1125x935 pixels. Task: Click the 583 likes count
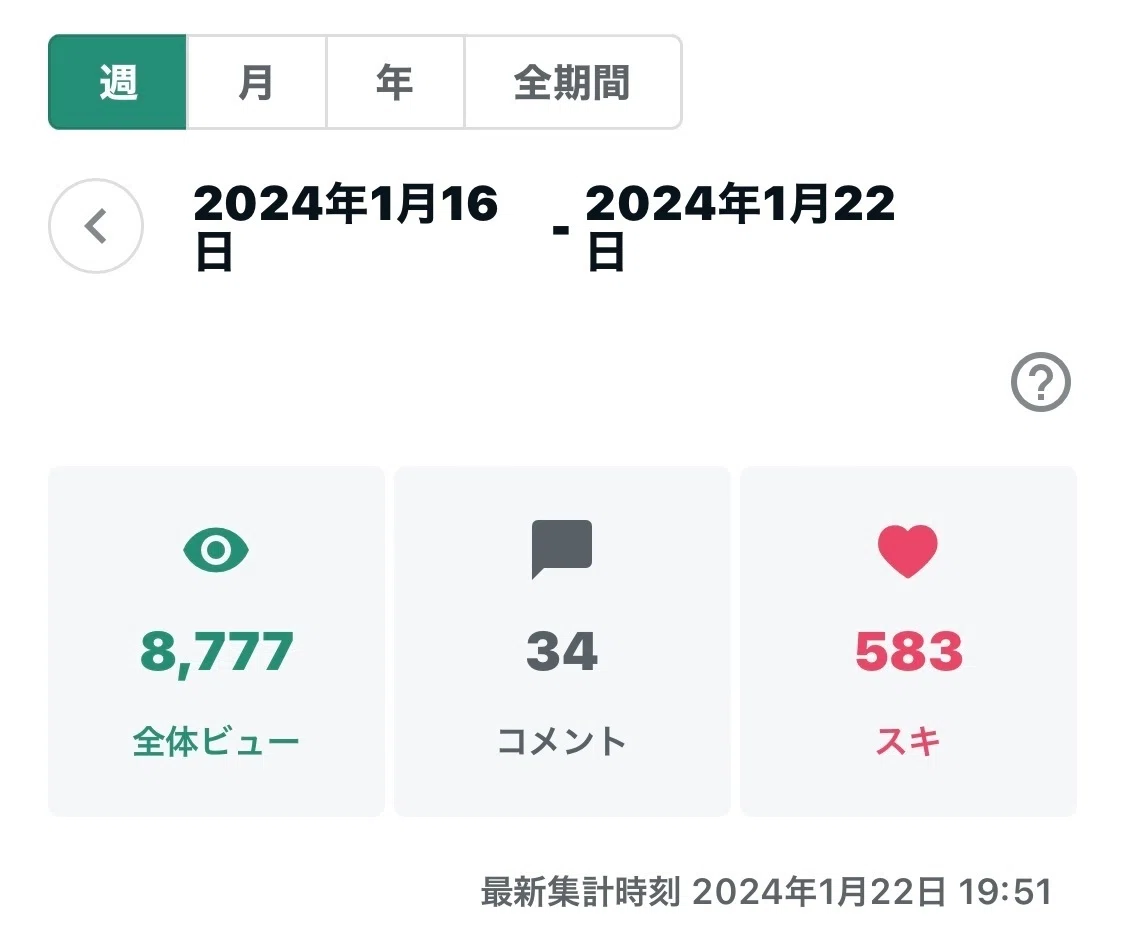coord(908,652)
